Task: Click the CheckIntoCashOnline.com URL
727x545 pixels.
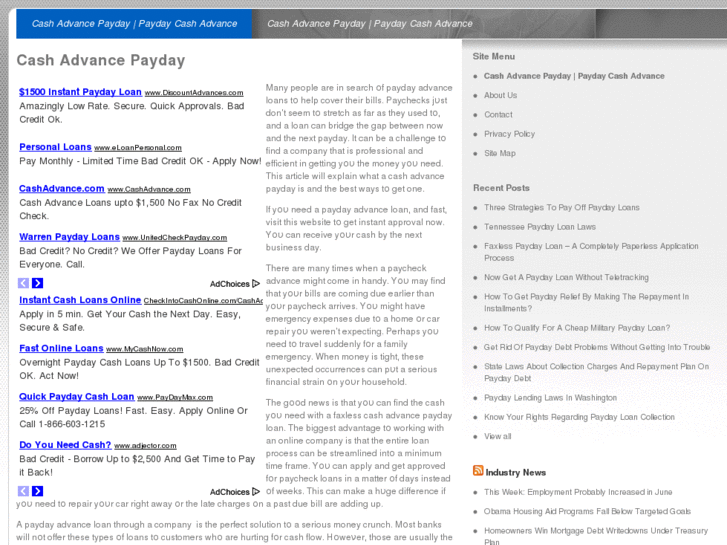Action: click(203, 301)
